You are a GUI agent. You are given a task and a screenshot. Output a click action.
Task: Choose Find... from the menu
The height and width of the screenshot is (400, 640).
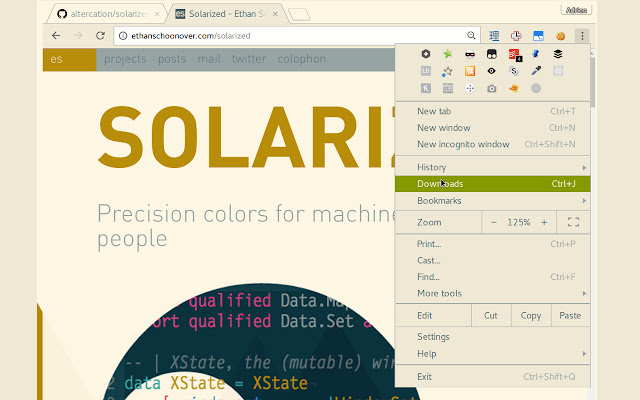(493, 277)
